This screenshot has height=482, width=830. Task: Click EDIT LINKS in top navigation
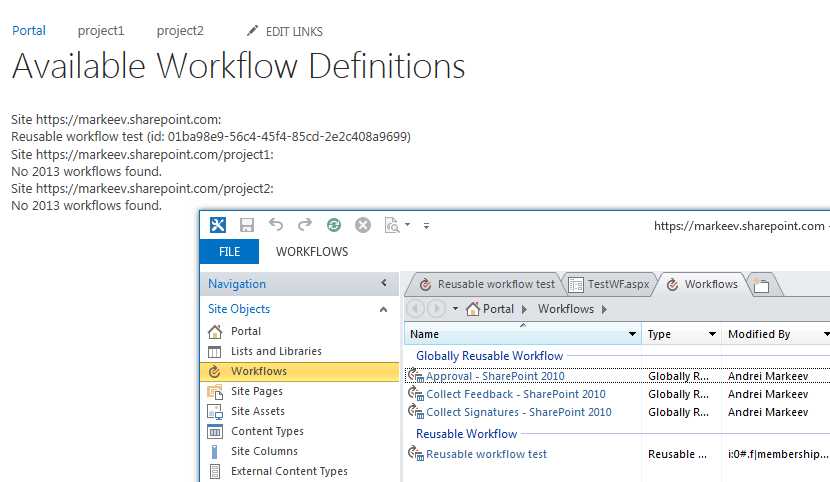294,32
